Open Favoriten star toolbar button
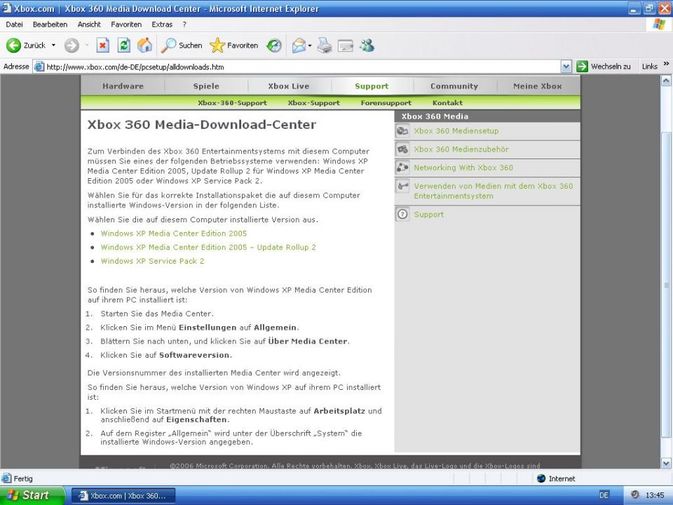The width and height of the screenshot is (673, 505). click(217, 45)
